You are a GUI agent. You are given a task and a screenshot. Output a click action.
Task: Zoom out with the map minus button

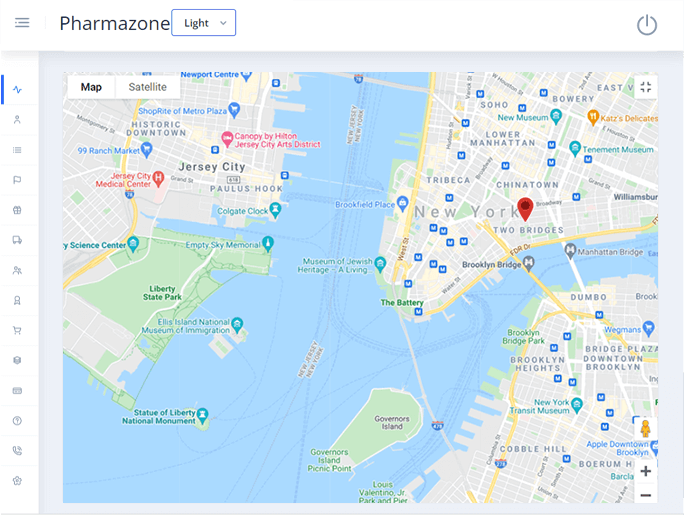pyautogui.click(x=646, y=495)
